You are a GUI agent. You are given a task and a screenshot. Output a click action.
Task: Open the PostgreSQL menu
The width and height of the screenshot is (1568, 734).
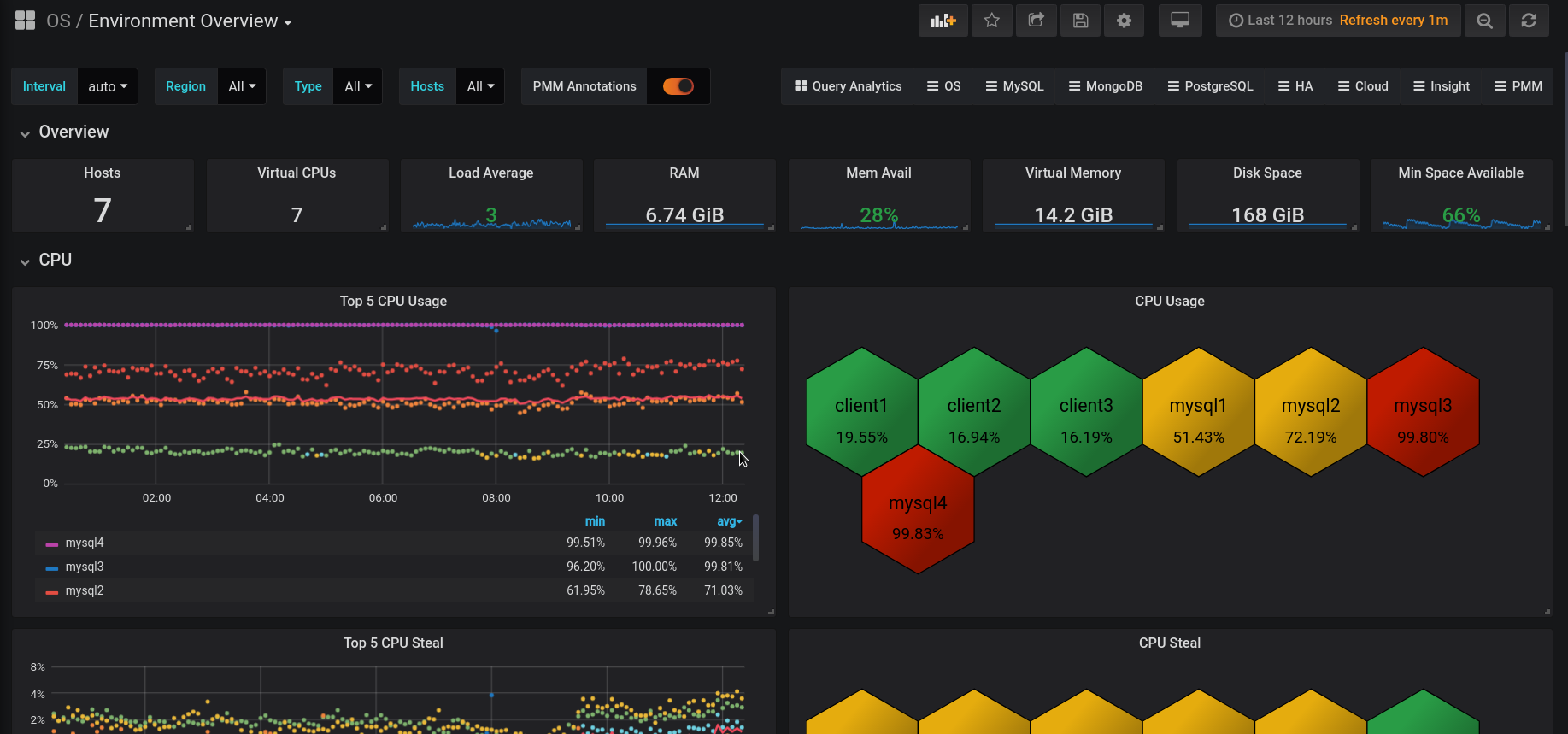1210,86
